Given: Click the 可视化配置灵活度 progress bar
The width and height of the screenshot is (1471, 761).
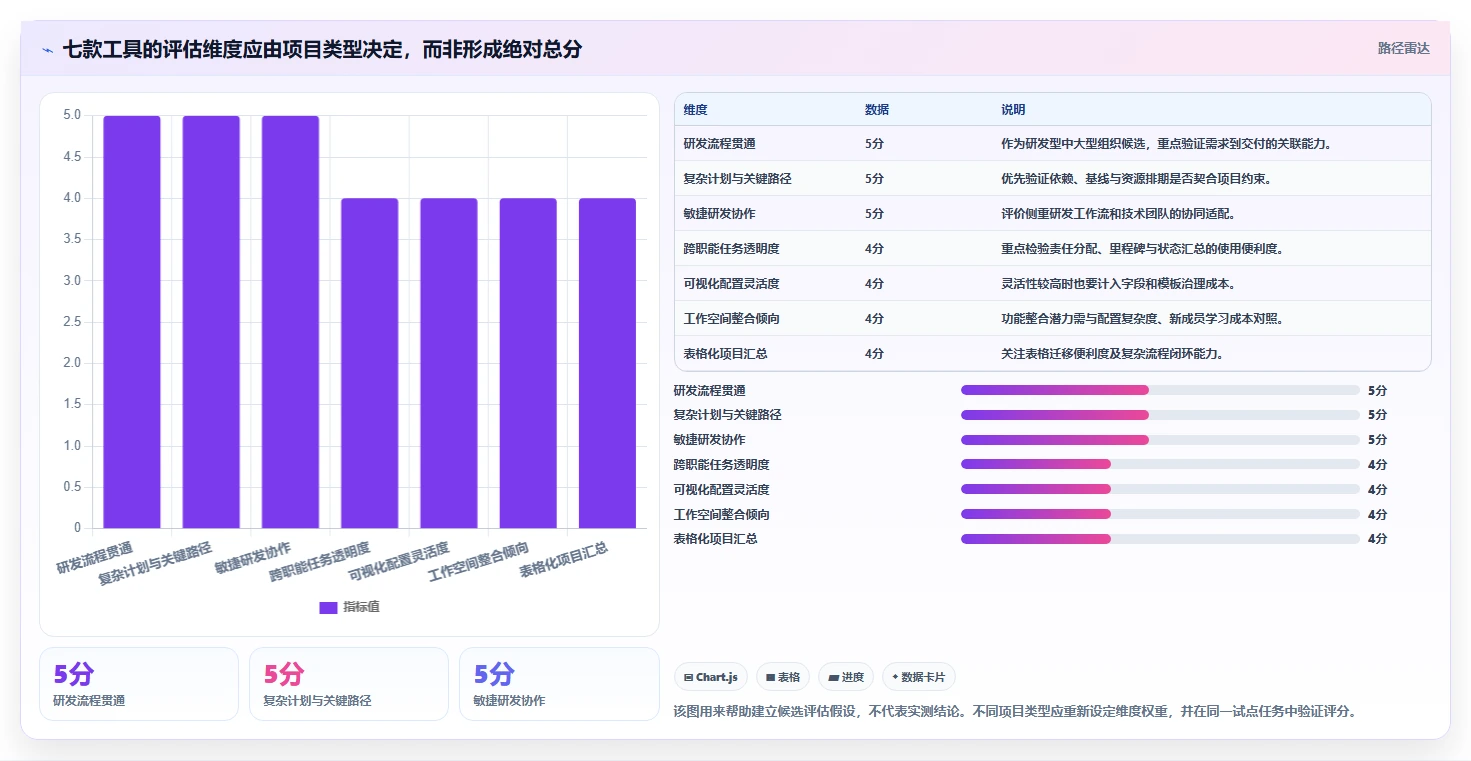Looking at the screenshot, I should pyautogui.click(x=1160, y=489).
